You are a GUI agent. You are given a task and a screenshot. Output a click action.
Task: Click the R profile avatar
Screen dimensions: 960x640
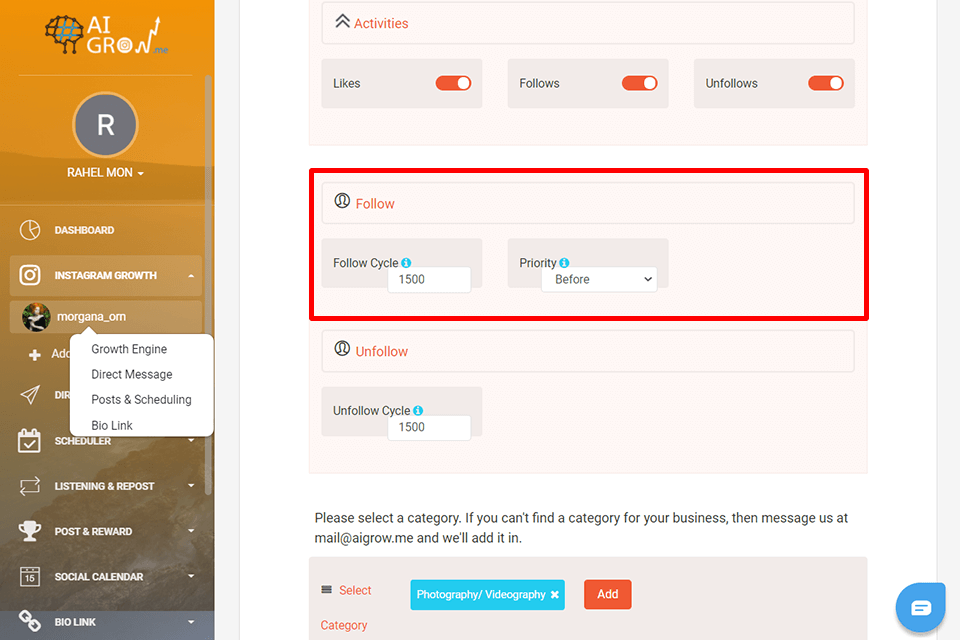coord(105,125)
